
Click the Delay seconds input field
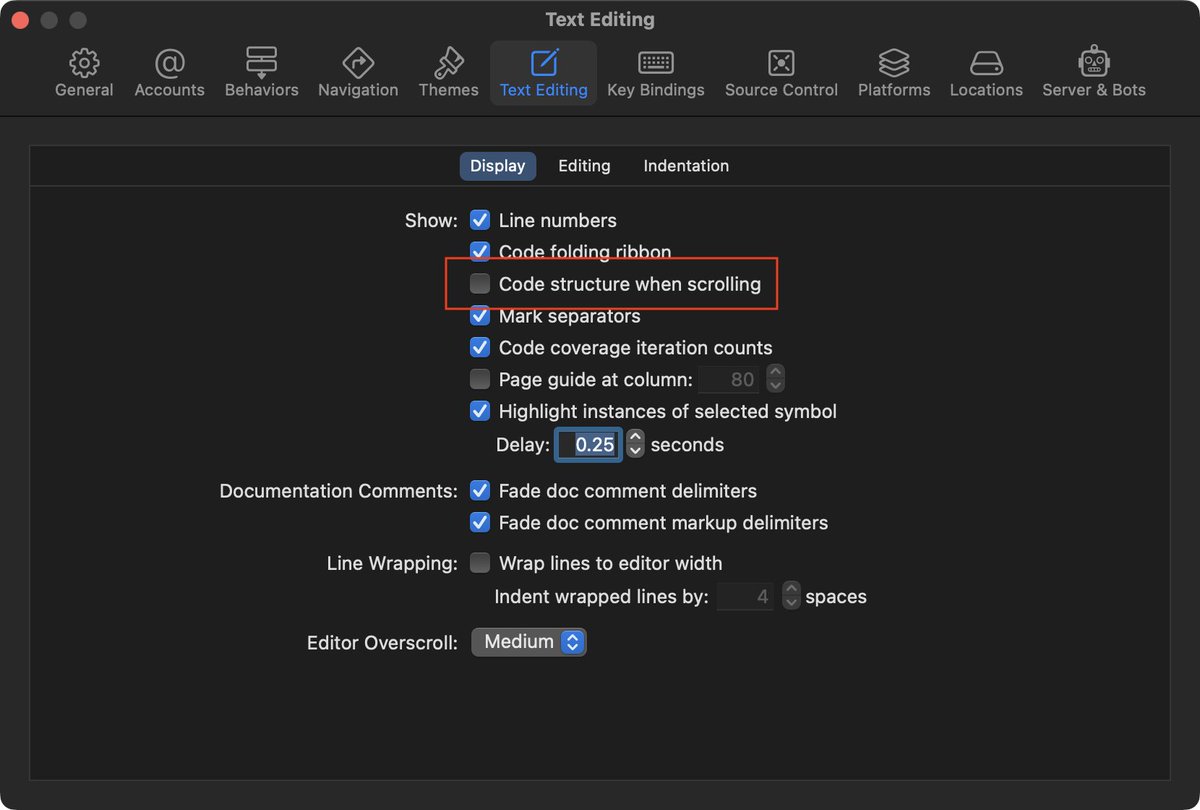coord(588,444)
